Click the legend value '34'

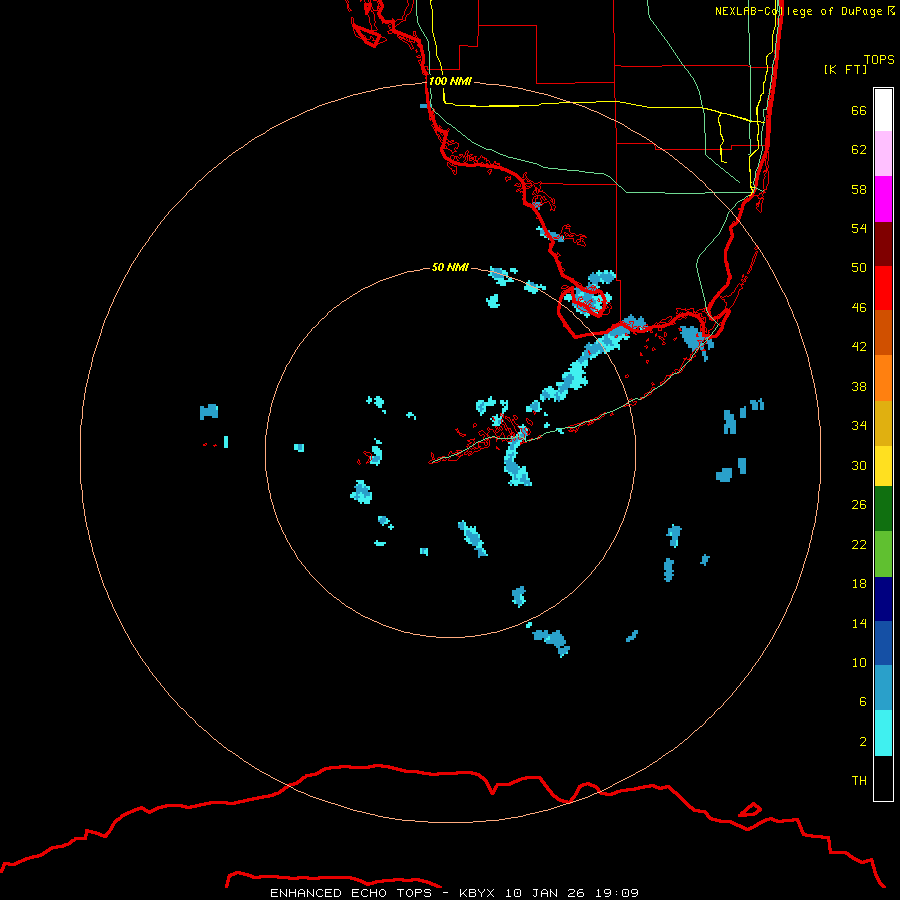859,425
